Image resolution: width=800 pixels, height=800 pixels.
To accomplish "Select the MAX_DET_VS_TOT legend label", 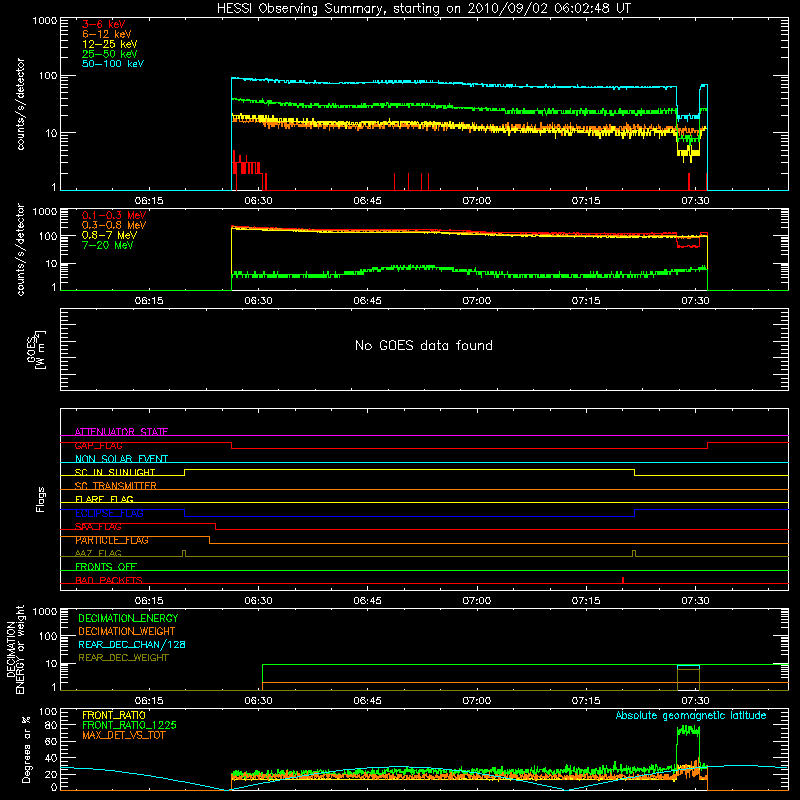I will (x=123, y=735).
